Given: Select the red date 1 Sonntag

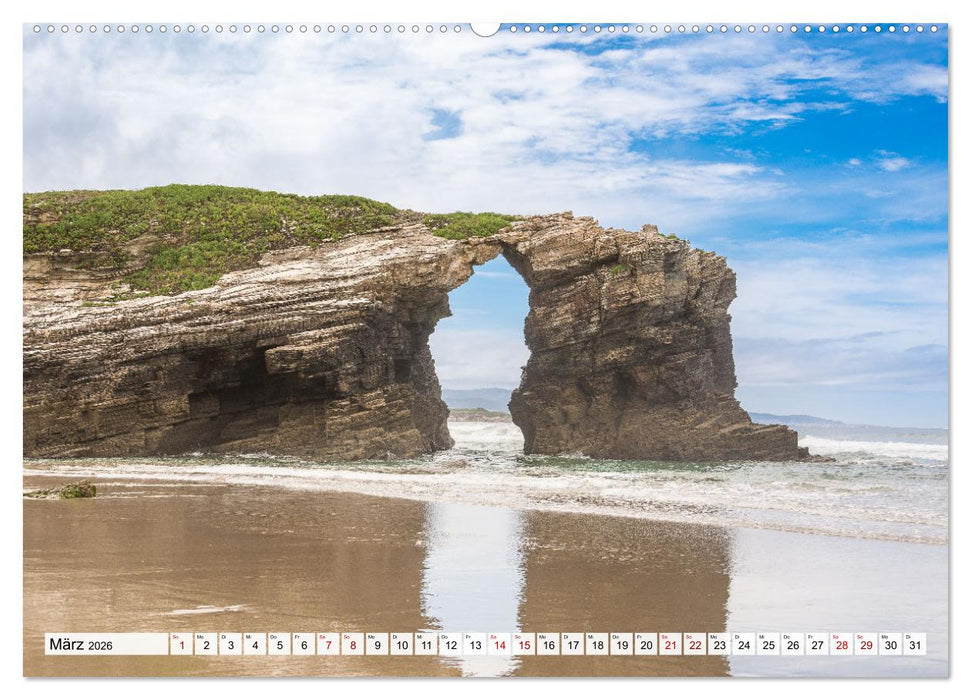Looking at the screenshot, I should [x=182, y=644].
